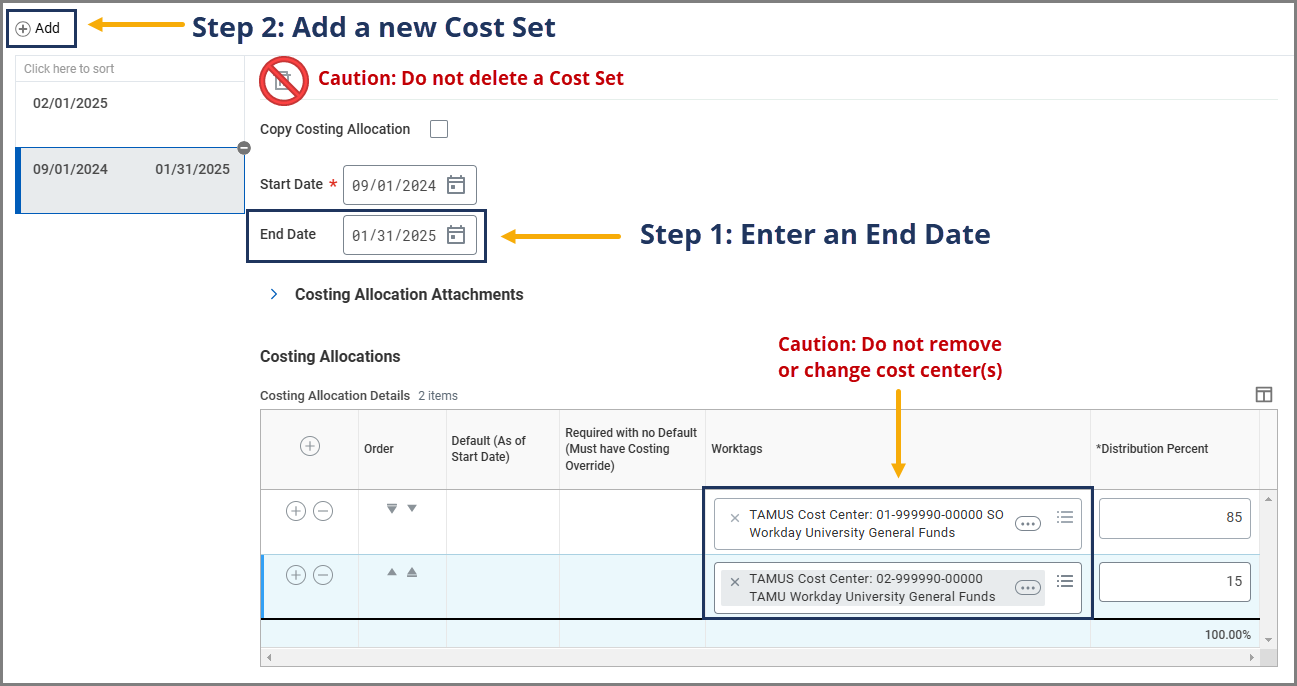
Task: Open the End Date calendar picker
Action: click(x=456, y=235)
